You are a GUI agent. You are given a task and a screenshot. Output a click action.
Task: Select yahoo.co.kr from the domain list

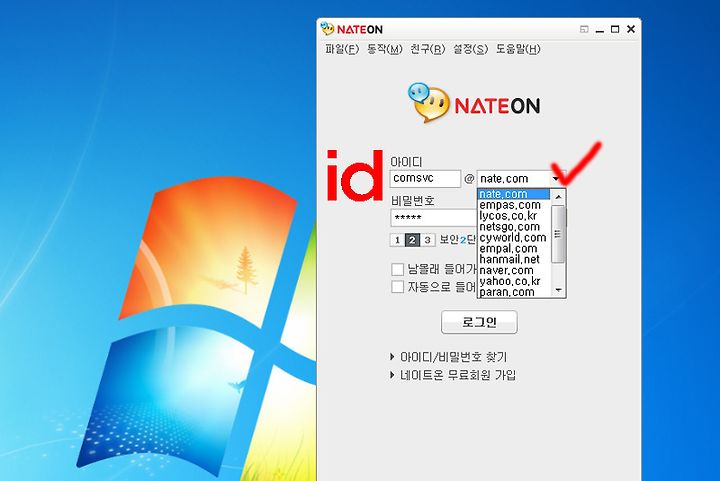click(513, 281)
